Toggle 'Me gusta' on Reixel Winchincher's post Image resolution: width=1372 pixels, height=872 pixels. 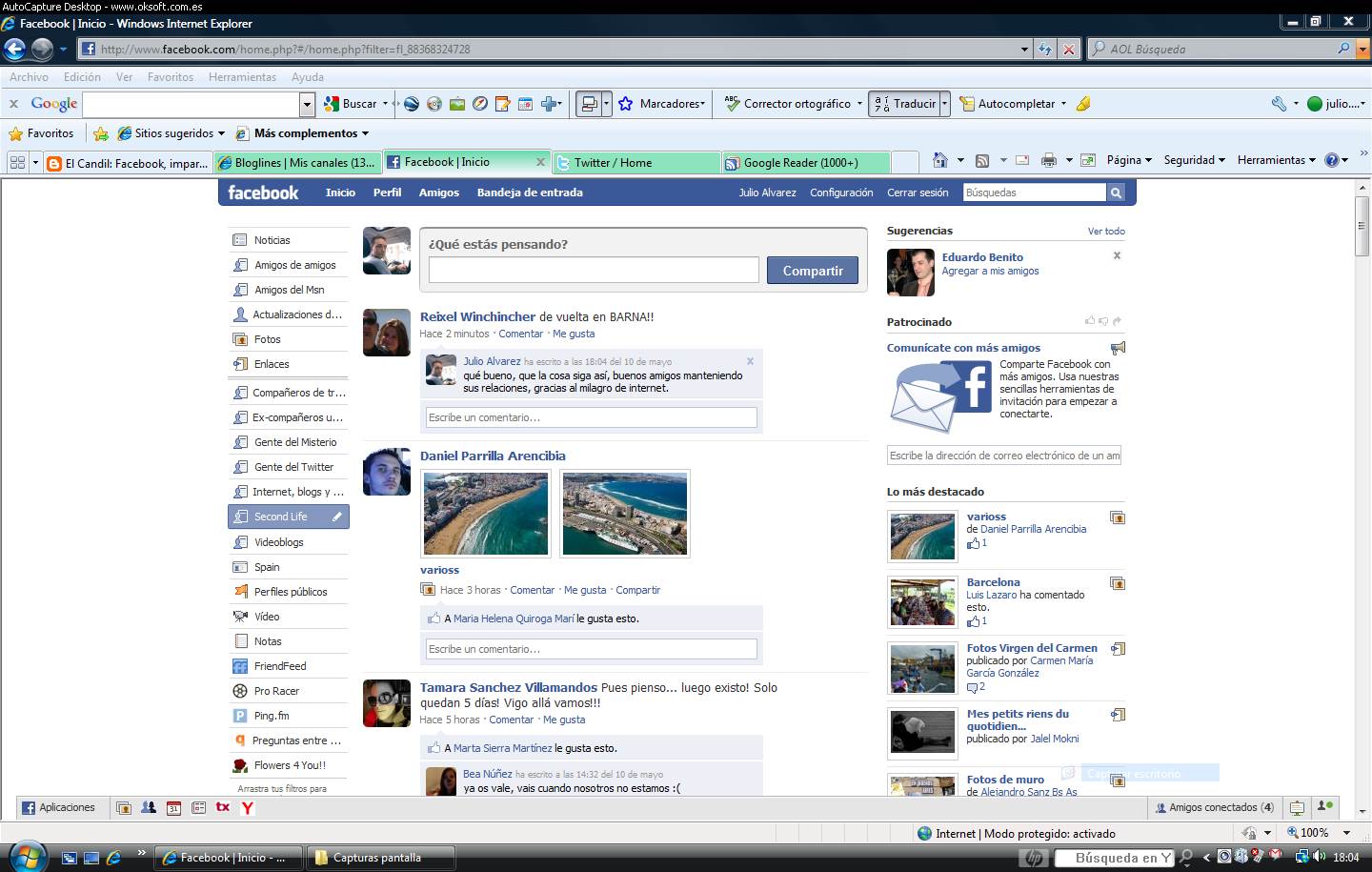(574, 334)
